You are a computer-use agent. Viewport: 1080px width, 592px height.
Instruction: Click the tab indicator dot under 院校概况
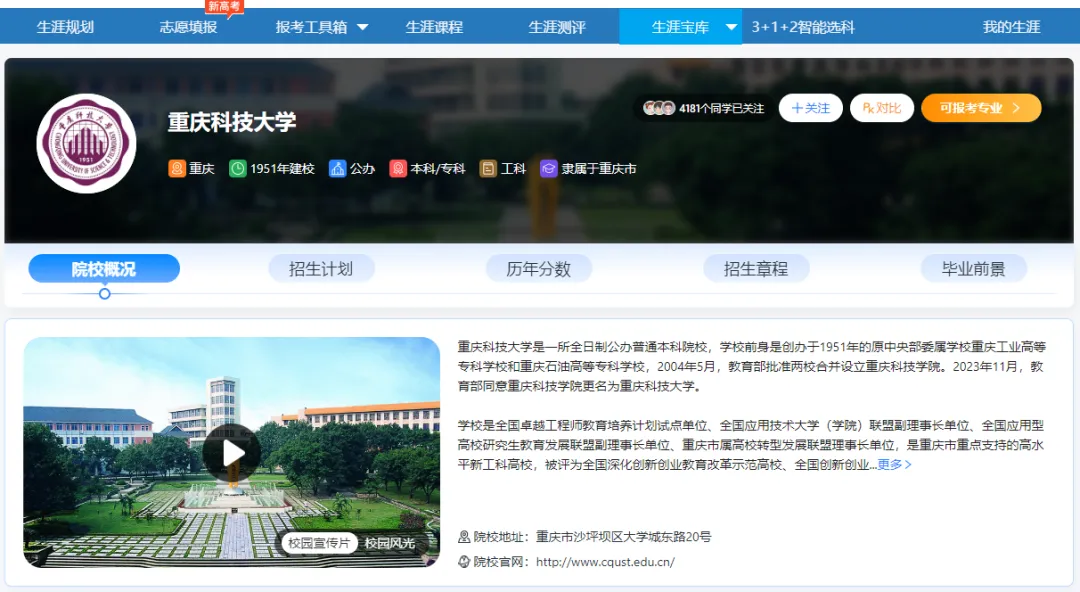click(x=104, y=293)
